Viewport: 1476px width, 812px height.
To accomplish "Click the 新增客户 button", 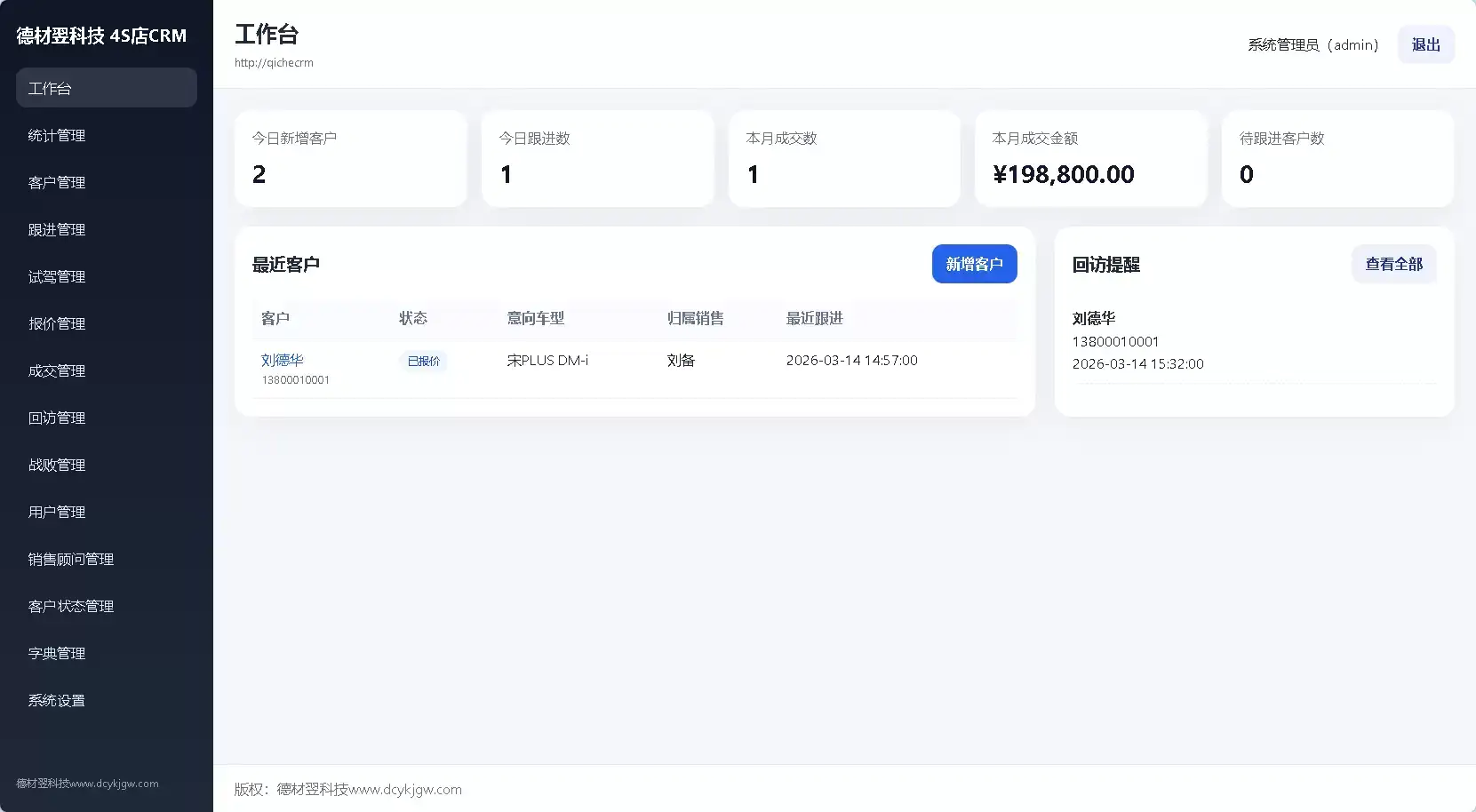I will coord(974,264).
